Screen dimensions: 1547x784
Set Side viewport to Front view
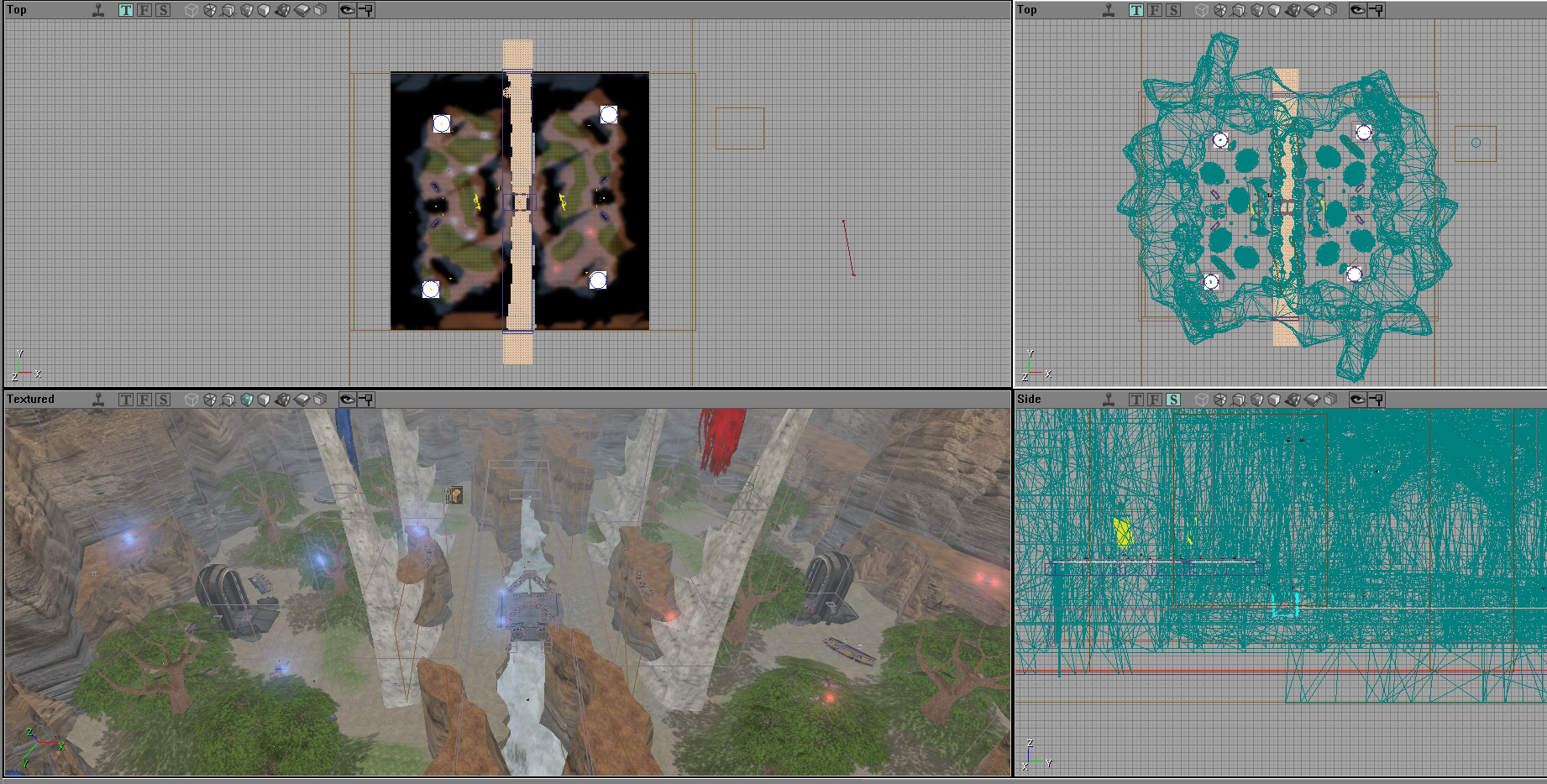pyautogui.click(x=1155, y=400)
